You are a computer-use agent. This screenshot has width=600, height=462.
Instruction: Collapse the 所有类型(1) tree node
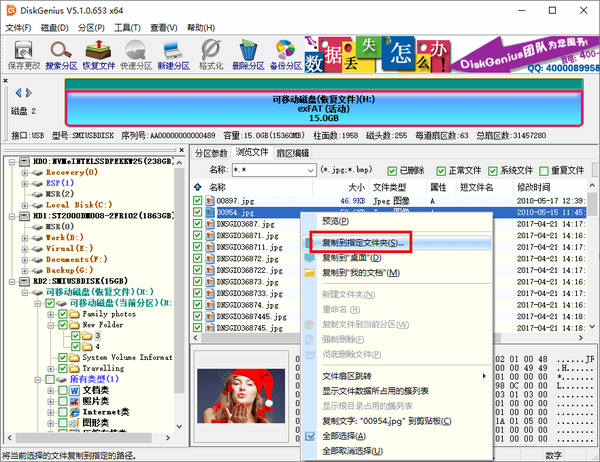[x=38, y=380]
